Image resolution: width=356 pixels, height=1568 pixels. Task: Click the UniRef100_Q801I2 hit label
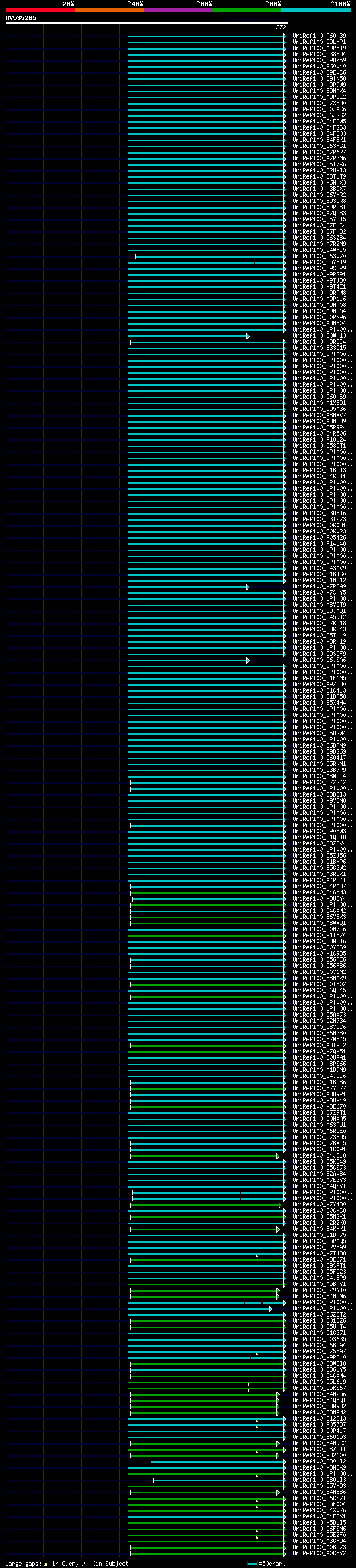click(x=319, y=1461)
